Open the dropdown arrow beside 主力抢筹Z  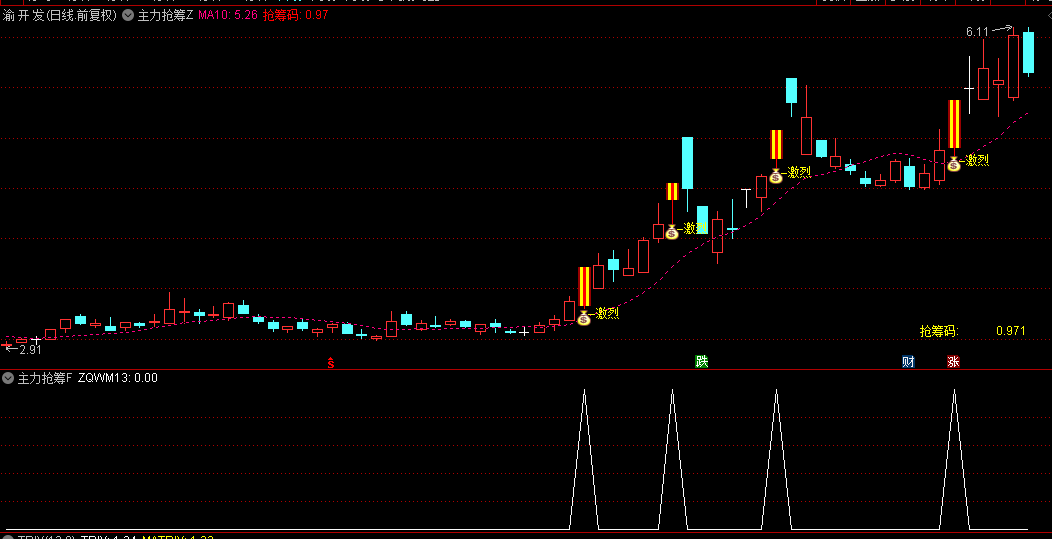129,15
